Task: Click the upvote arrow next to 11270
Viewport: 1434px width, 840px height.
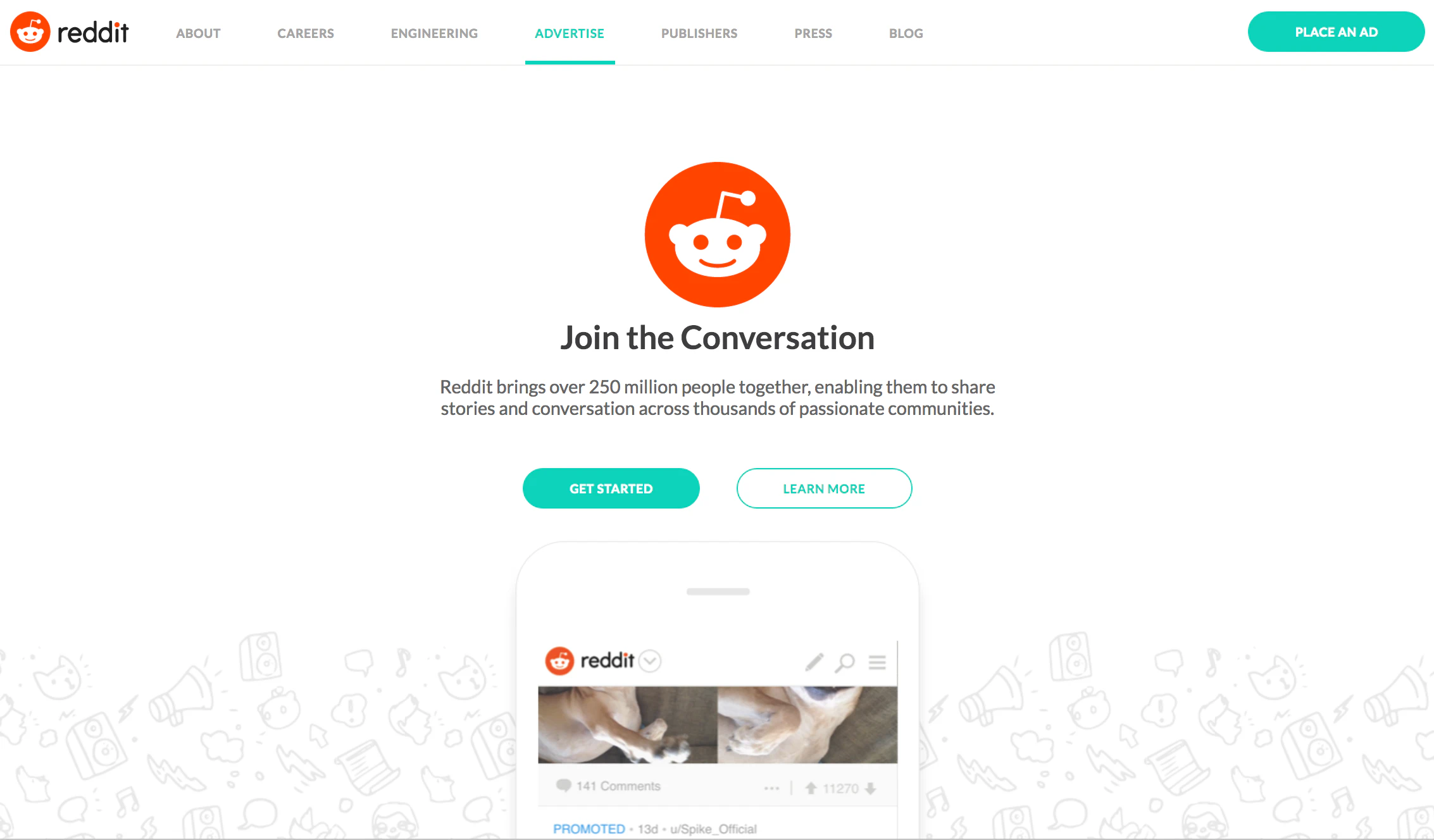Action: [x=811, y=788]
